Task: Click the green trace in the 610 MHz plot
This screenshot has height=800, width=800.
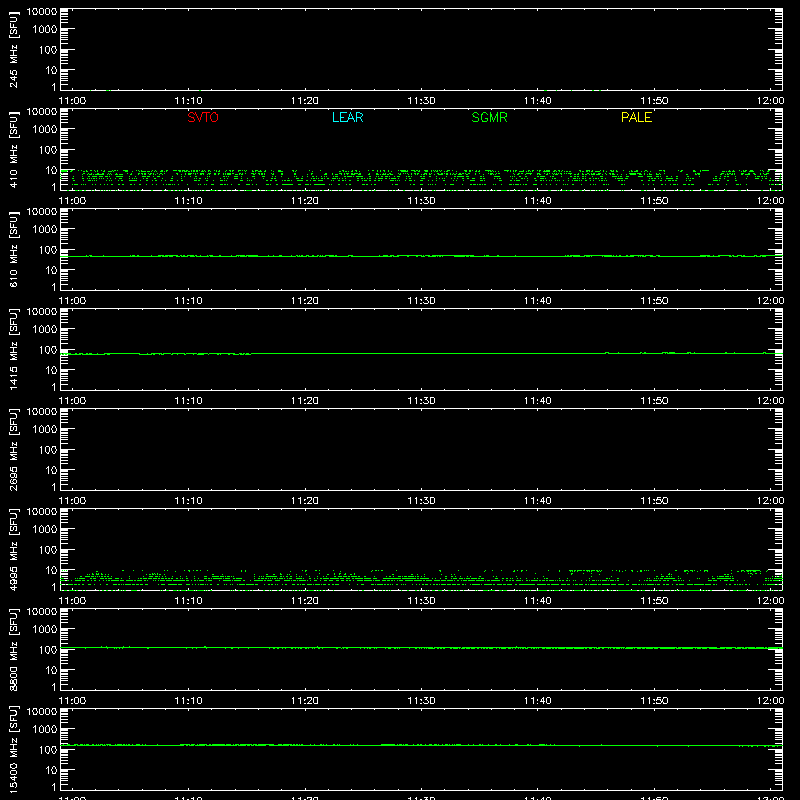Action: pos(421,256)
